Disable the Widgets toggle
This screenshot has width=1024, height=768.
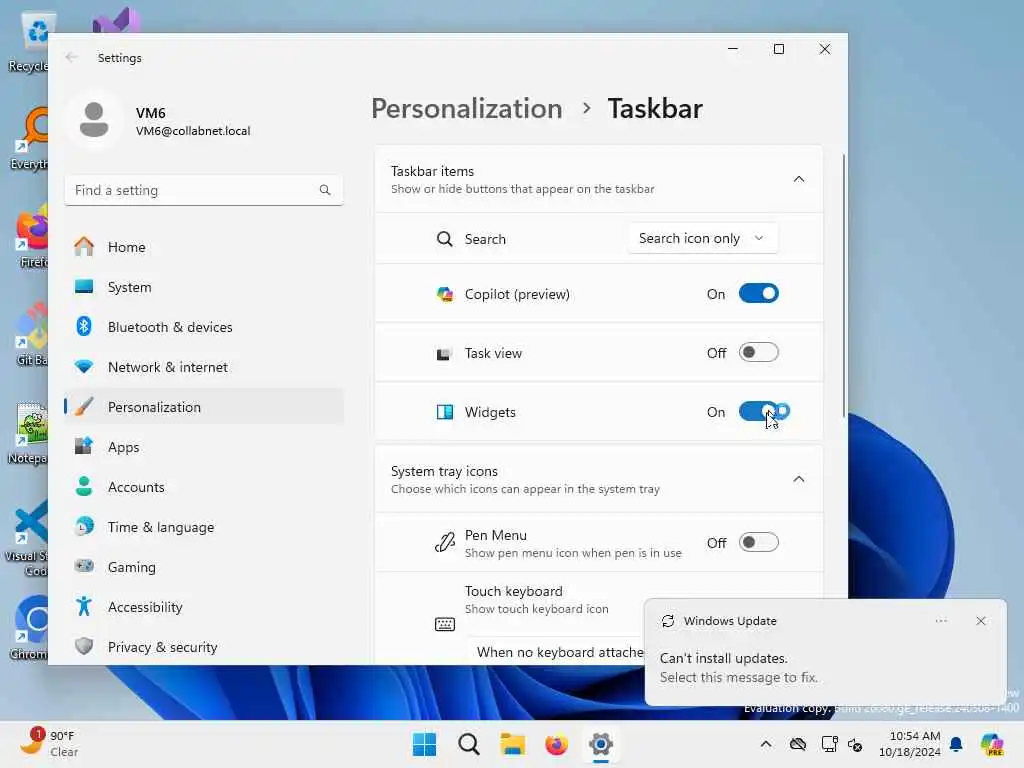pos(758,411)
